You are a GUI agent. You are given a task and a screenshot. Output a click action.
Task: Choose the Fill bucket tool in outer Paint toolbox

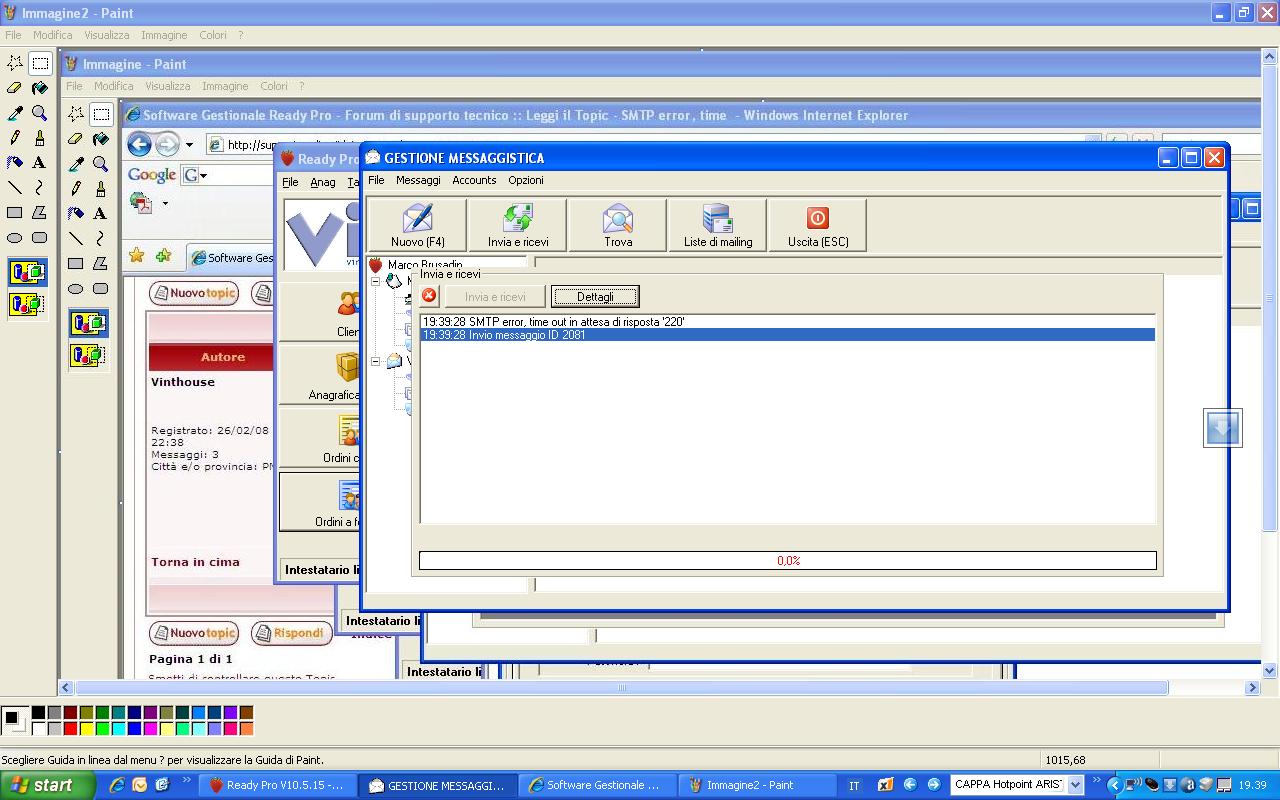click(40, 88)
